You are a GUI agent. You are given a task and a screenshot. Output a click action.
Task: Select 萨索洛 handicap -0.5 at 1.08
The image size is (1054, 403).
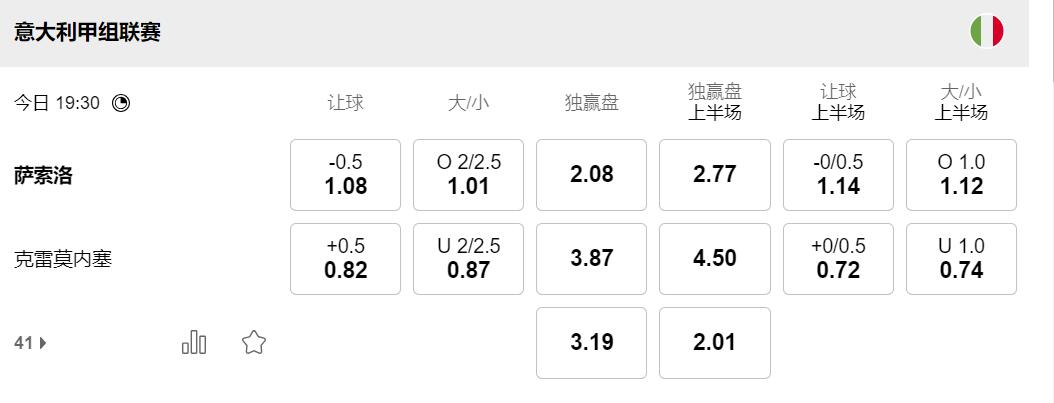345,175
